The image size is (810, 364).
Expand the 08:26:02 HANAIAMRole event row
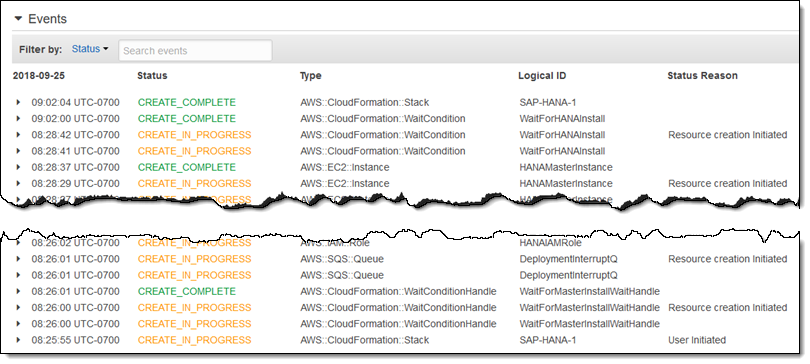pyautogui.click(x=19, y=242)
